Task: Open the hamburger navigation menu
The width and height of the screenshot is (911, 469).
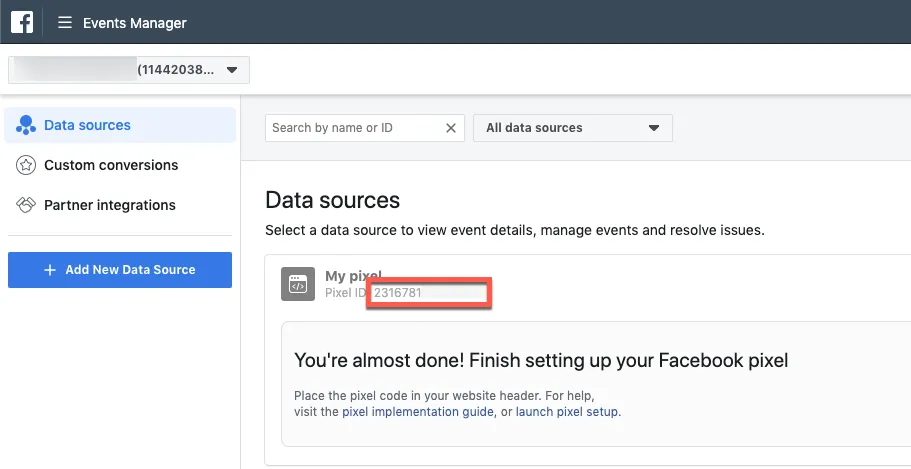Action: 65,22
